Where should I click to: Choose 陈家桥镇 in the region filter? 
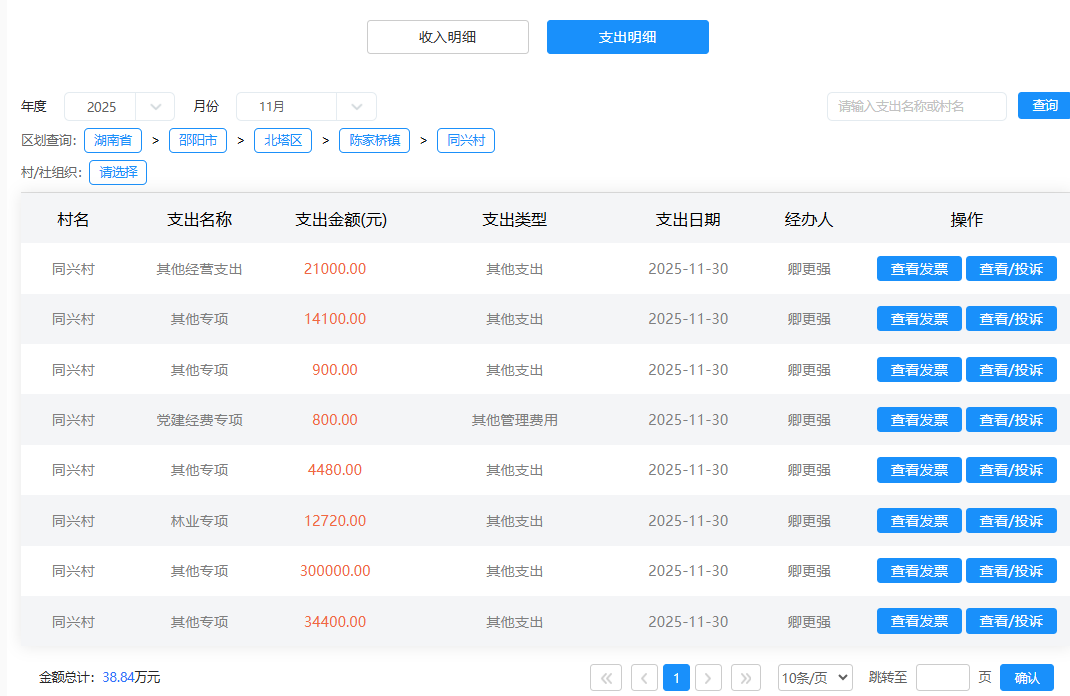tap(374, 141)
